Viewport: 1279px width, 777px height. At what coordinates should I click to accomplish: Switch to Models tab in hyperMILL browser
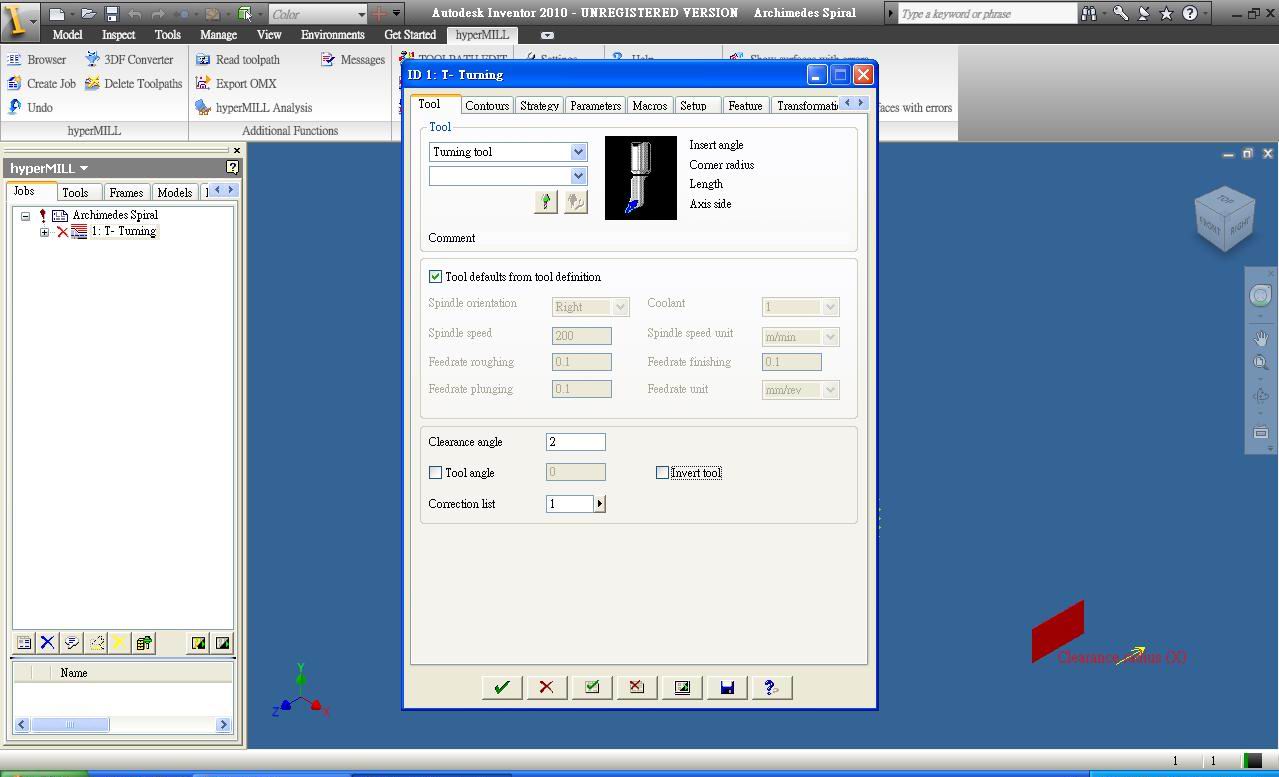click(x=174, y=193)
